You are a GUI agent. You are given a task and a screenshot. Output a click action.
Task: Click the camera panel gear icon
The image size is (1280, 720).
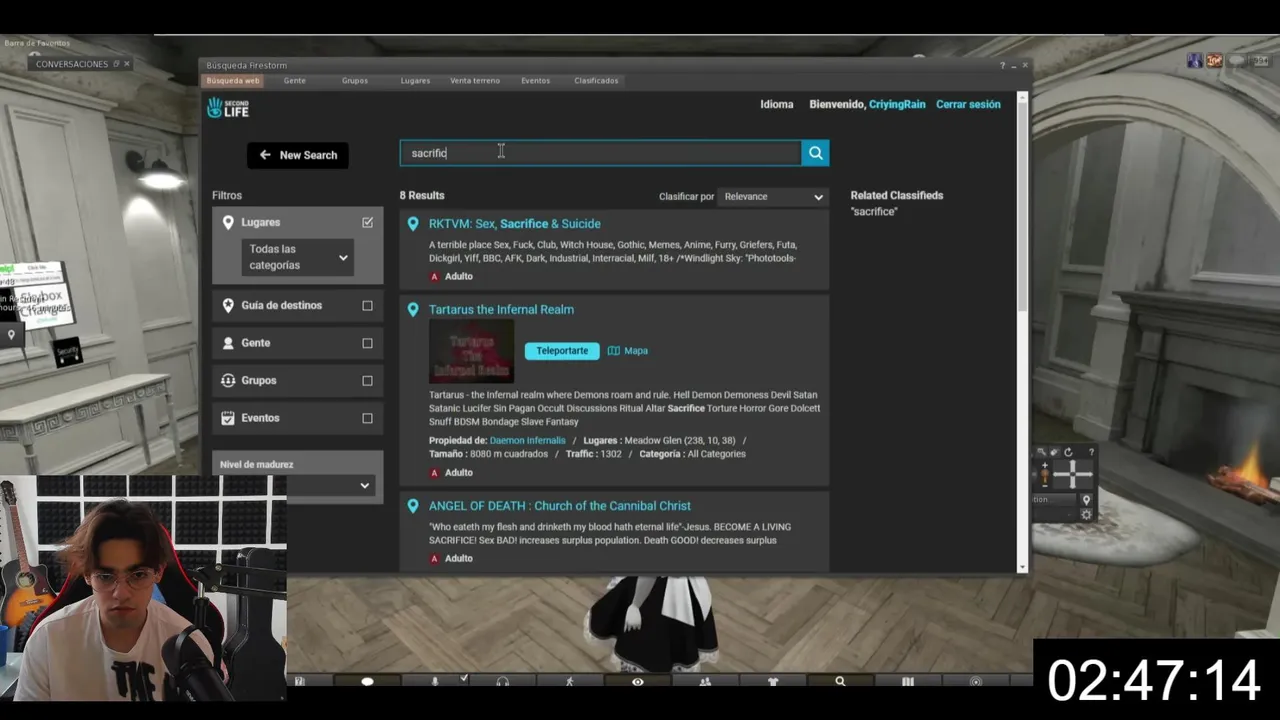click(1086, 514)
